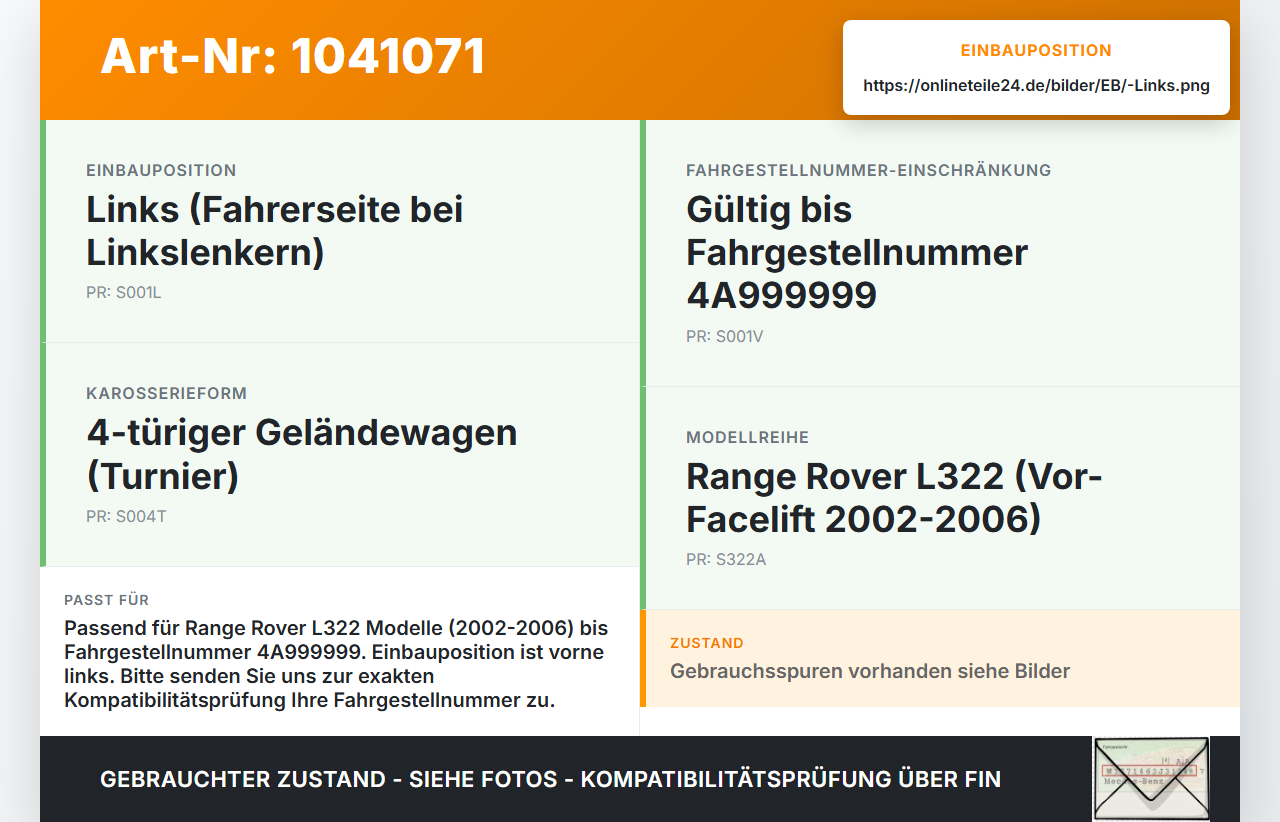Click the KAROSSERIEFORM label
The image size is (1280, 822).
tap(166, 393)
